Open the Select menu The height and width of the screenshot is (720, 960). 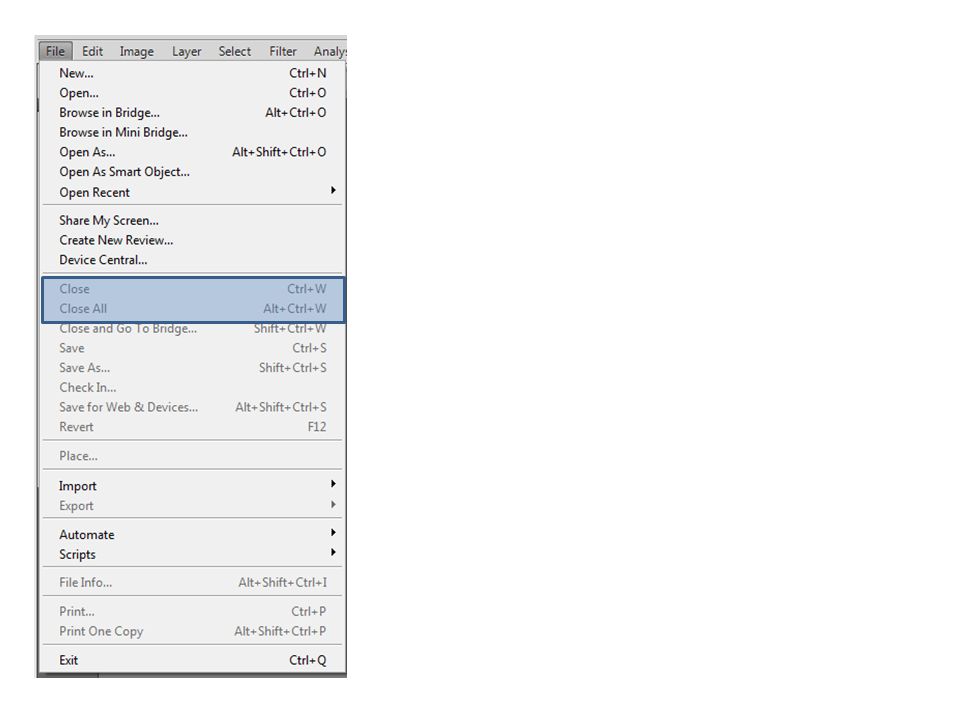(x=234, y=51)
